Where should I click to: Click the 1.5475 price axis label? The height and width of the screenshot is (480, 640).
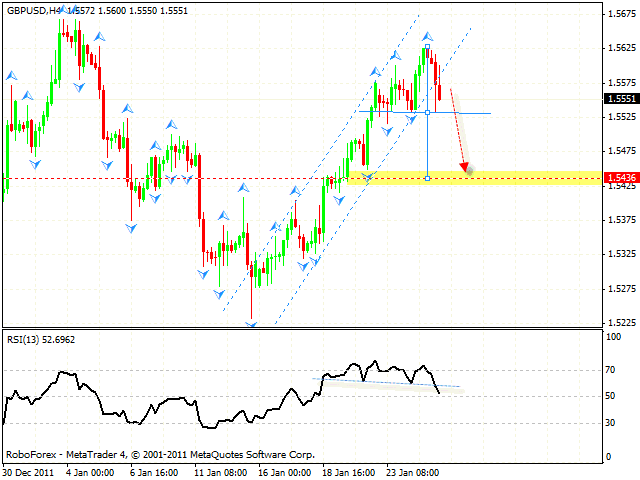coord(622,151)
